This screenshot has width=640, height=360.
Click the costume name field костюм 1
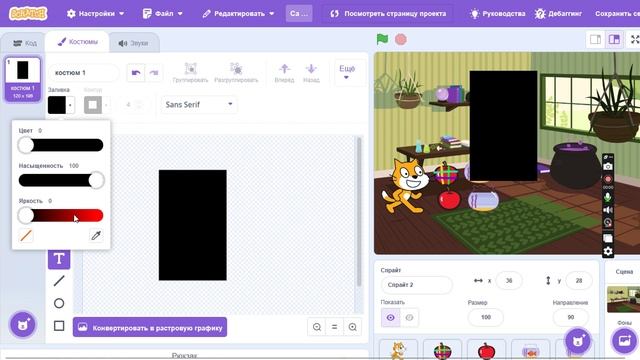[84, 73]
